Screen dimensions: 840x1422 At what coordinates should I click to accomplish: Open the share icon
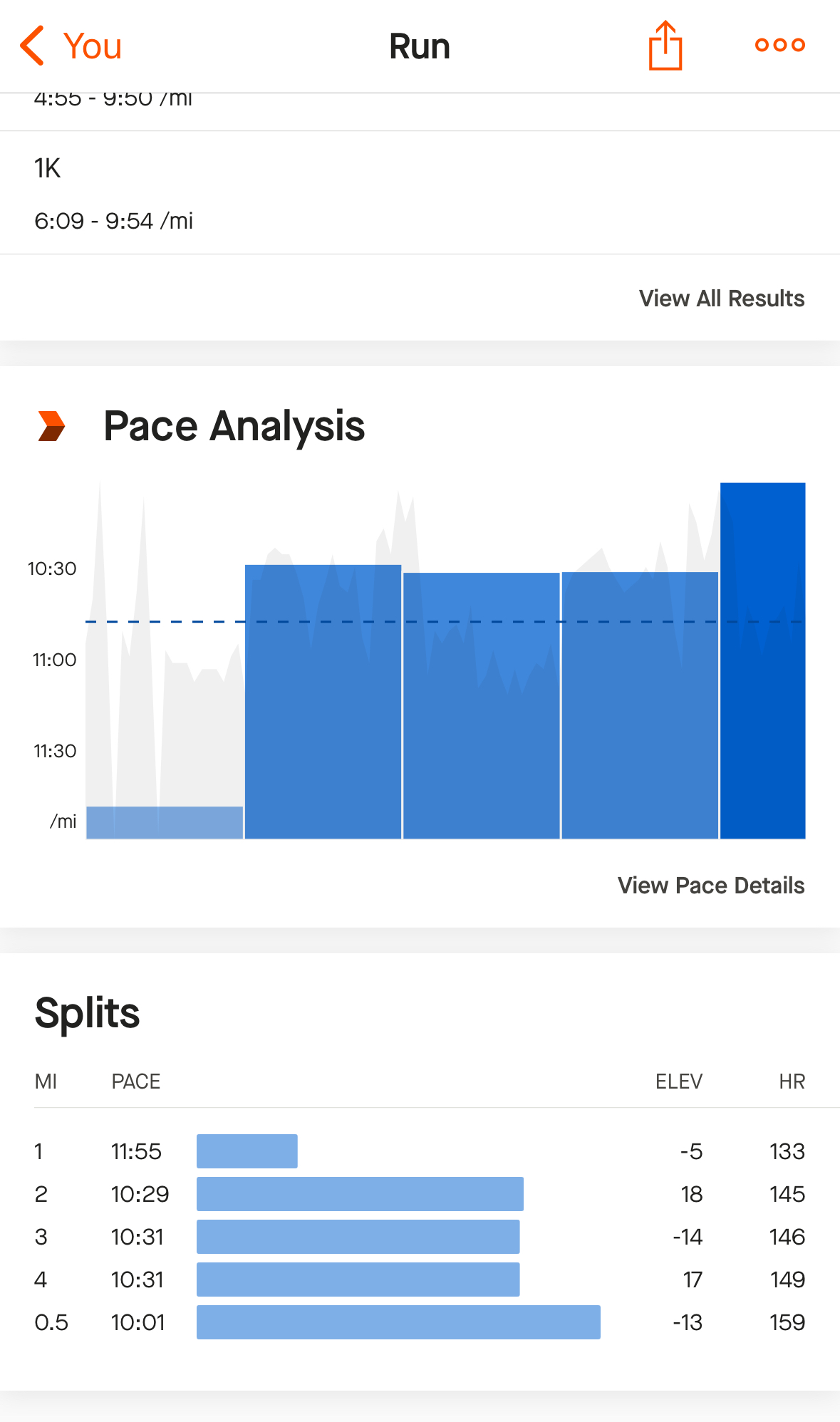(665, 46)
